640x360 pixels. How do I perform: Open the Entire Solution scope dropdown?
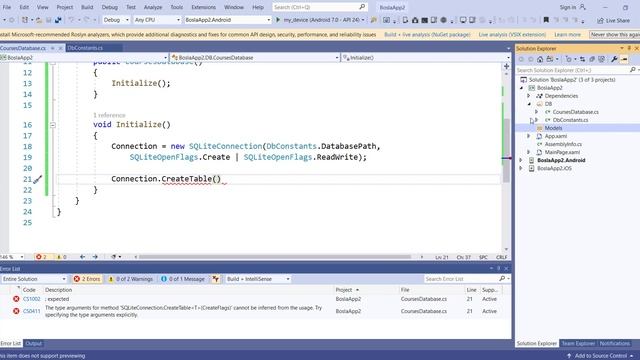click(x=34, y=279)
